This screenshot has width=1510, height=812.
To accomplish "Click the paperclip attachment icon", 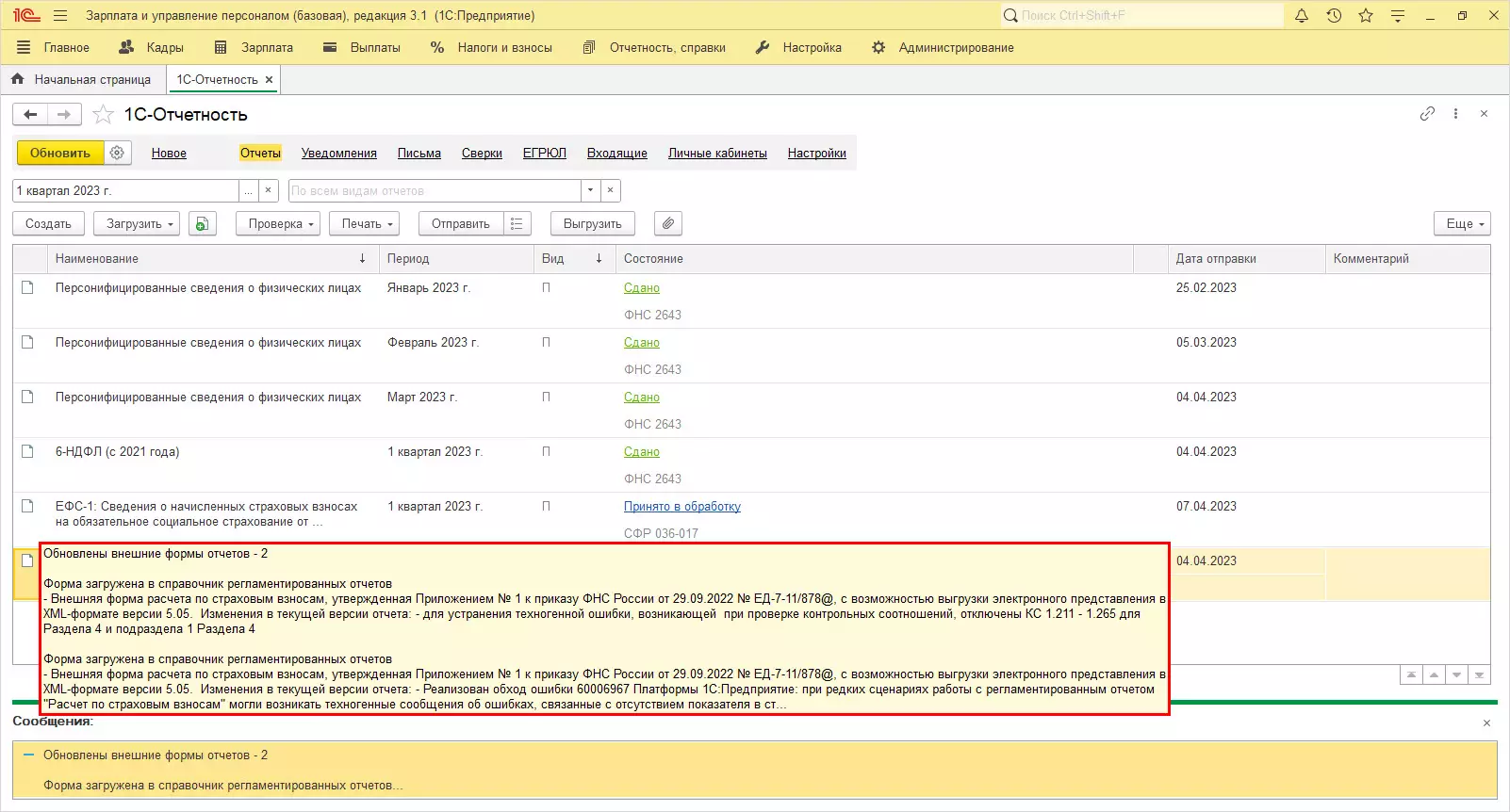I will point(667,224).
